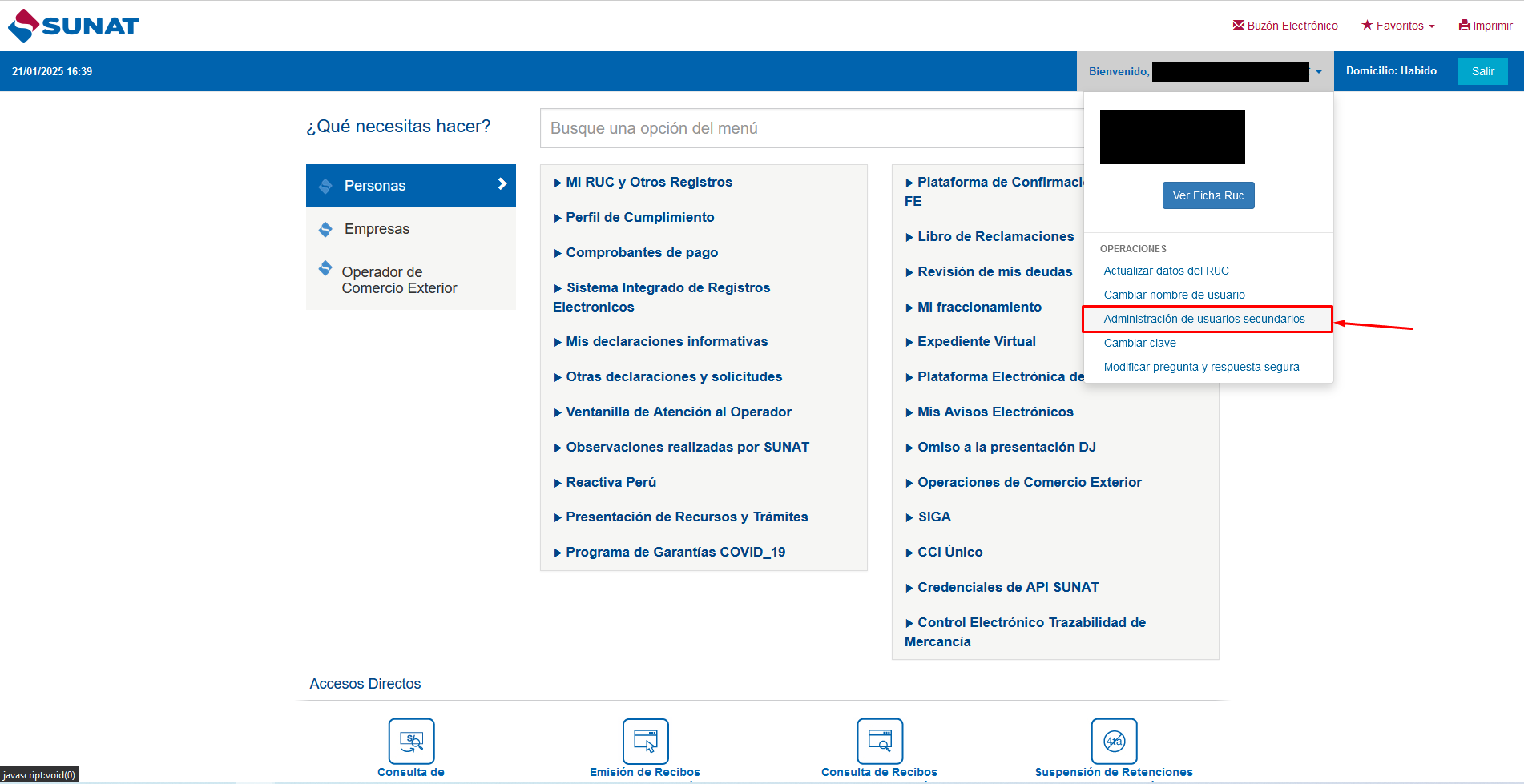Expand Presentación de Recursos y Trámites

(x=680, y=517)
